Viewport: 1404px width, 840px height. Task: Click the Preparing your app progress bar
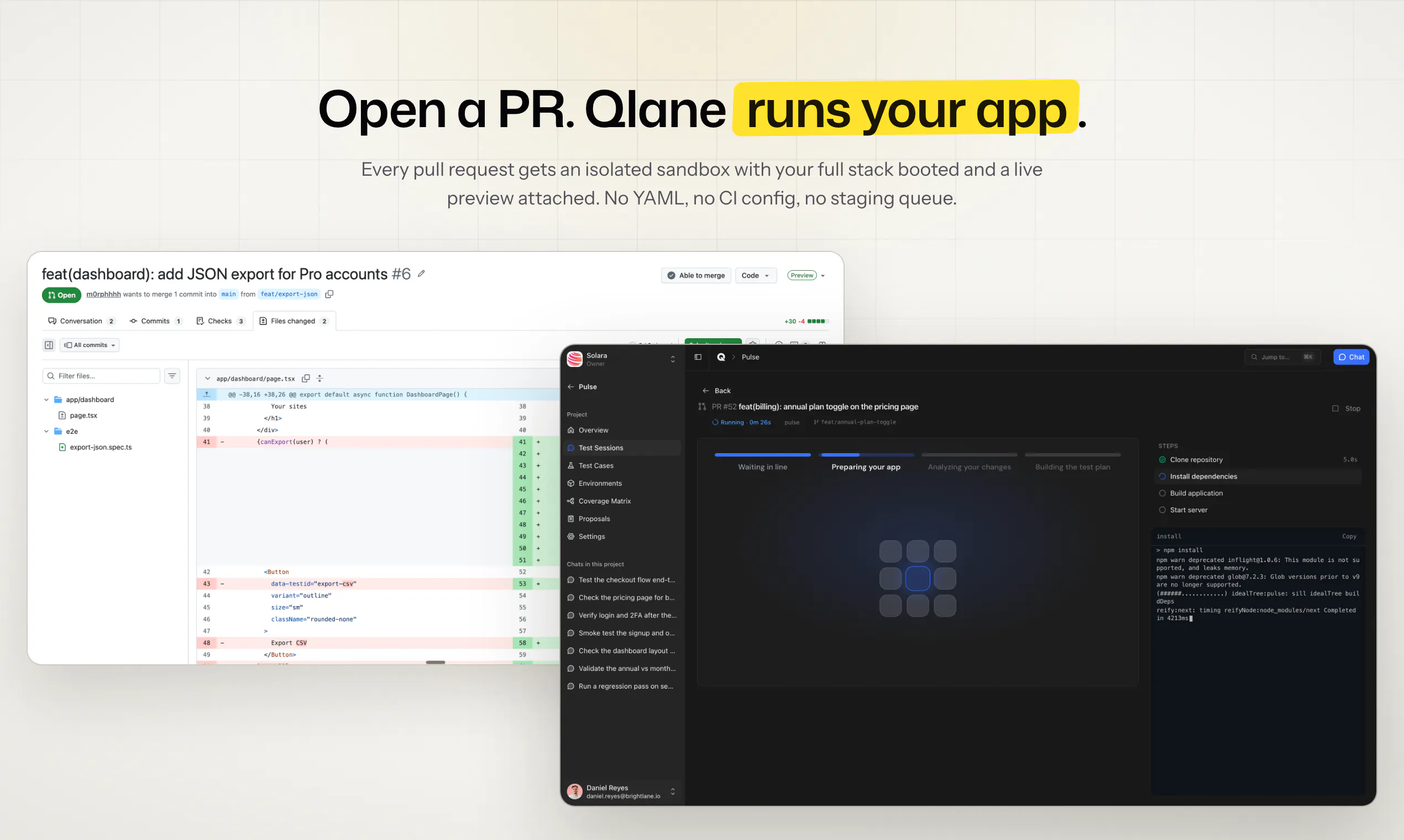[x=867, y=454]
